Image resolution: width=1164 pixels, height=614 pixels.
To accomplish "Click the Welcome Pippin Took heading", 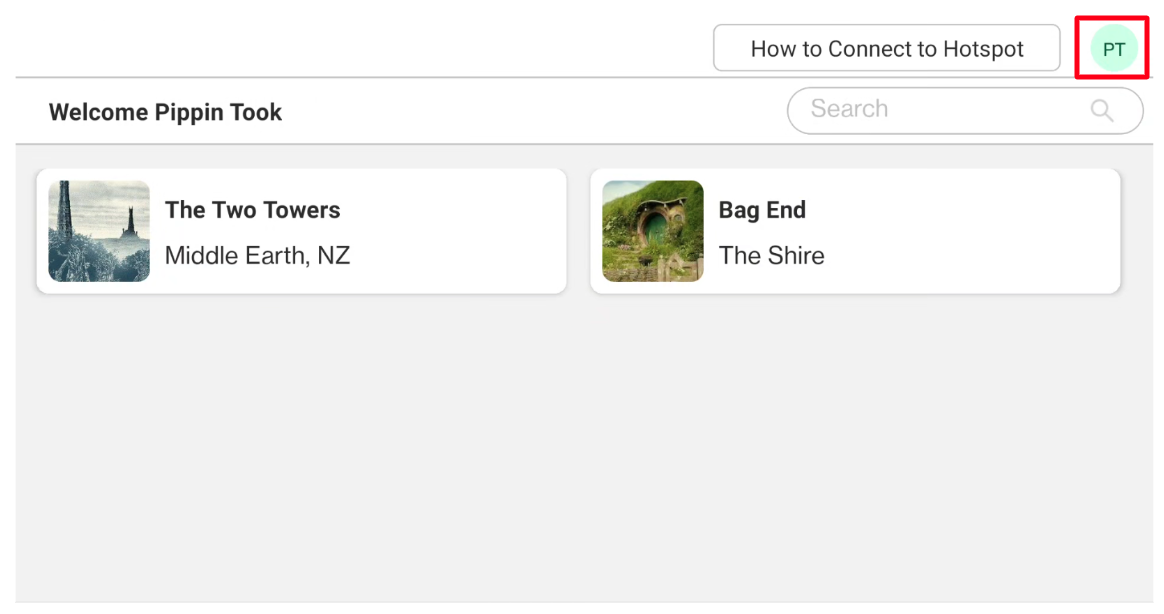I will [x=166, y=112].
